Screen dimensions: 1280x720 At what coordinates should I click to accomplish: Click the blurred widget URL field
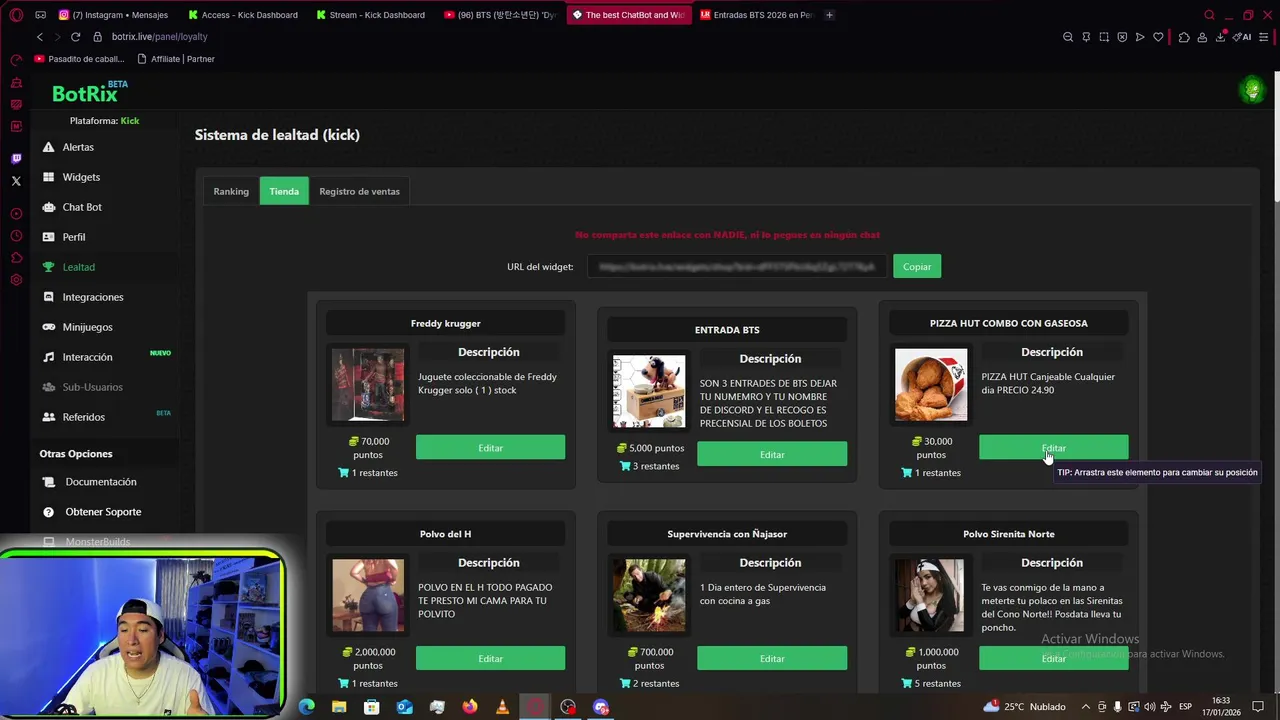(736, 266)
